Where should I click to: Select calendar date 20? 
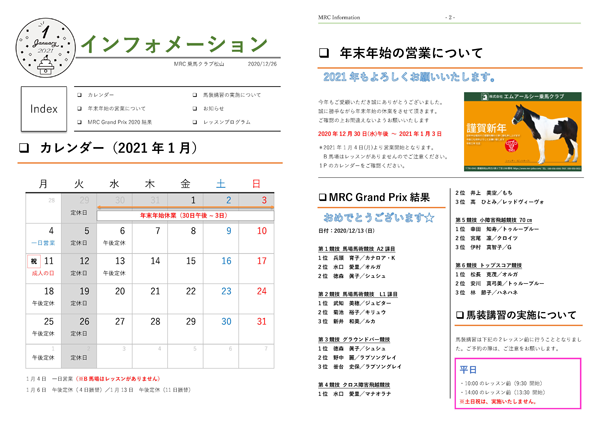tap(120, 291)
